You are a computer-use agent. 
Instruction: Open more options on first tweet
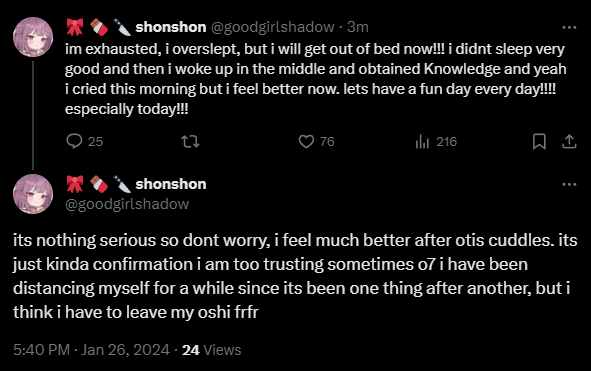point(569,28)
